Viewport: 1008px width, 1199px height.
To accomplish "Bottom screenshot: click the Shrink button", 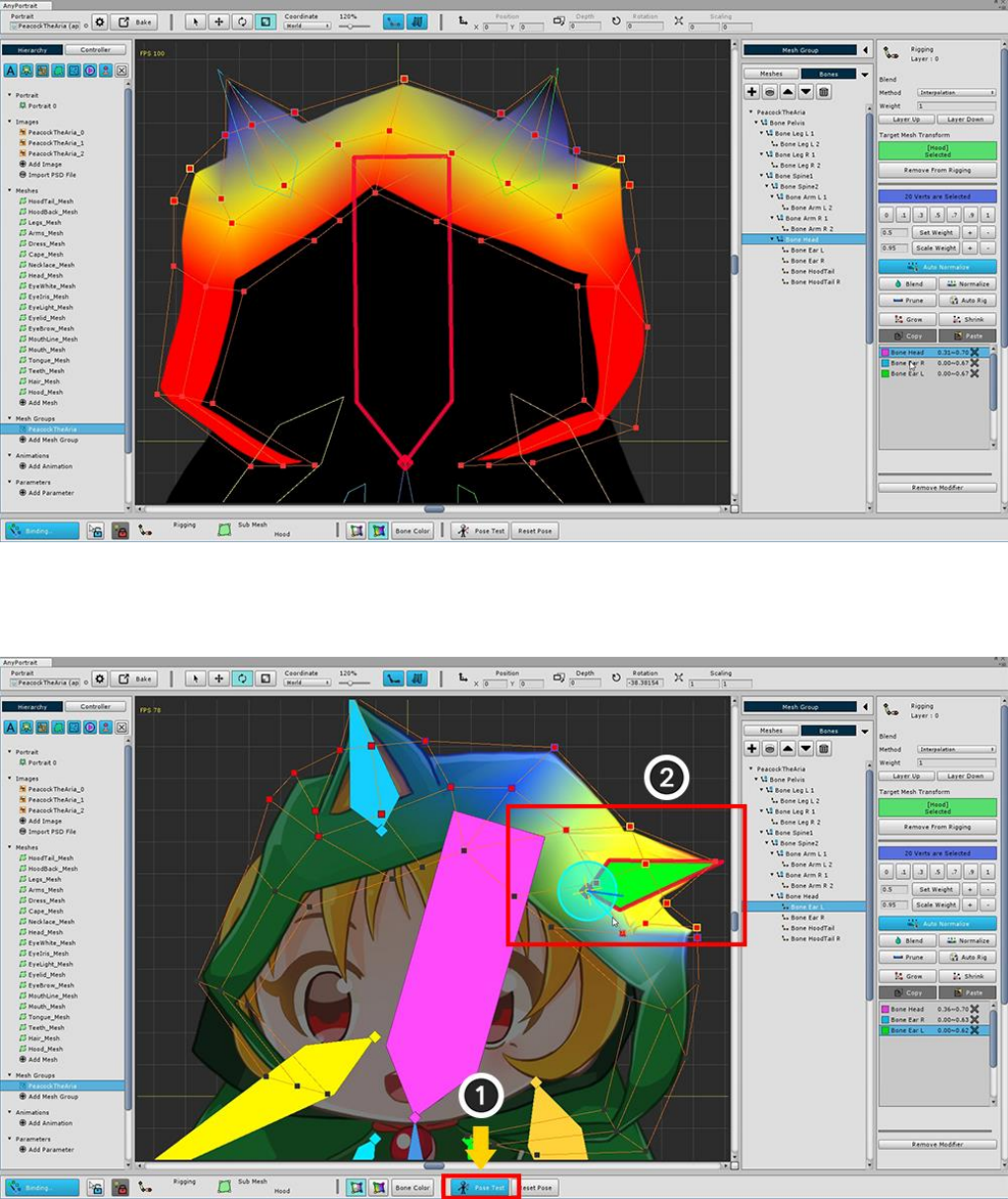I will pyautogui.click(x=968, y=976).
